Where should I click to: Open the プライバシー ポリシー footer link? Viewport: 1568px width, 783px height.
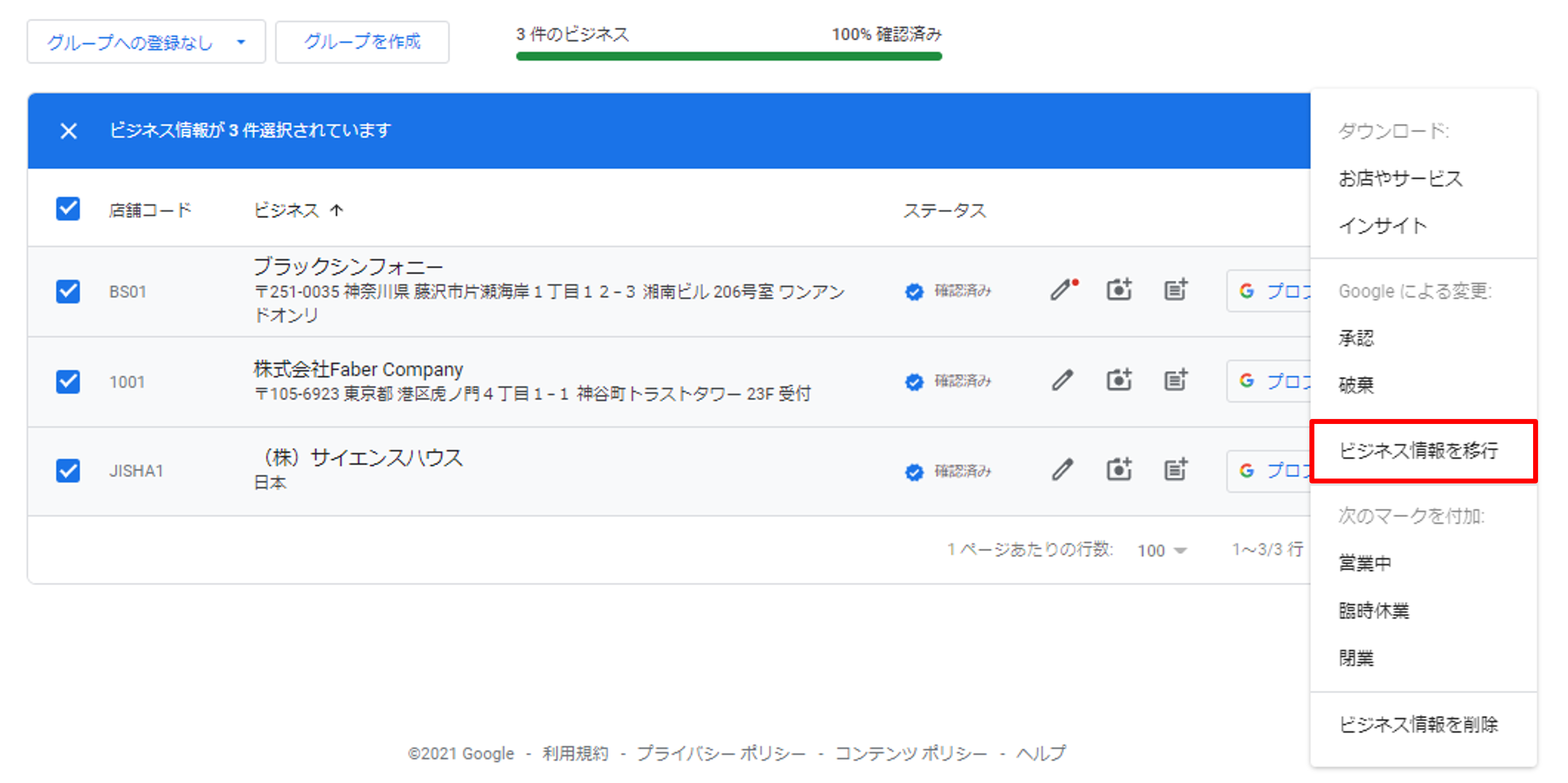pos(721,754)
